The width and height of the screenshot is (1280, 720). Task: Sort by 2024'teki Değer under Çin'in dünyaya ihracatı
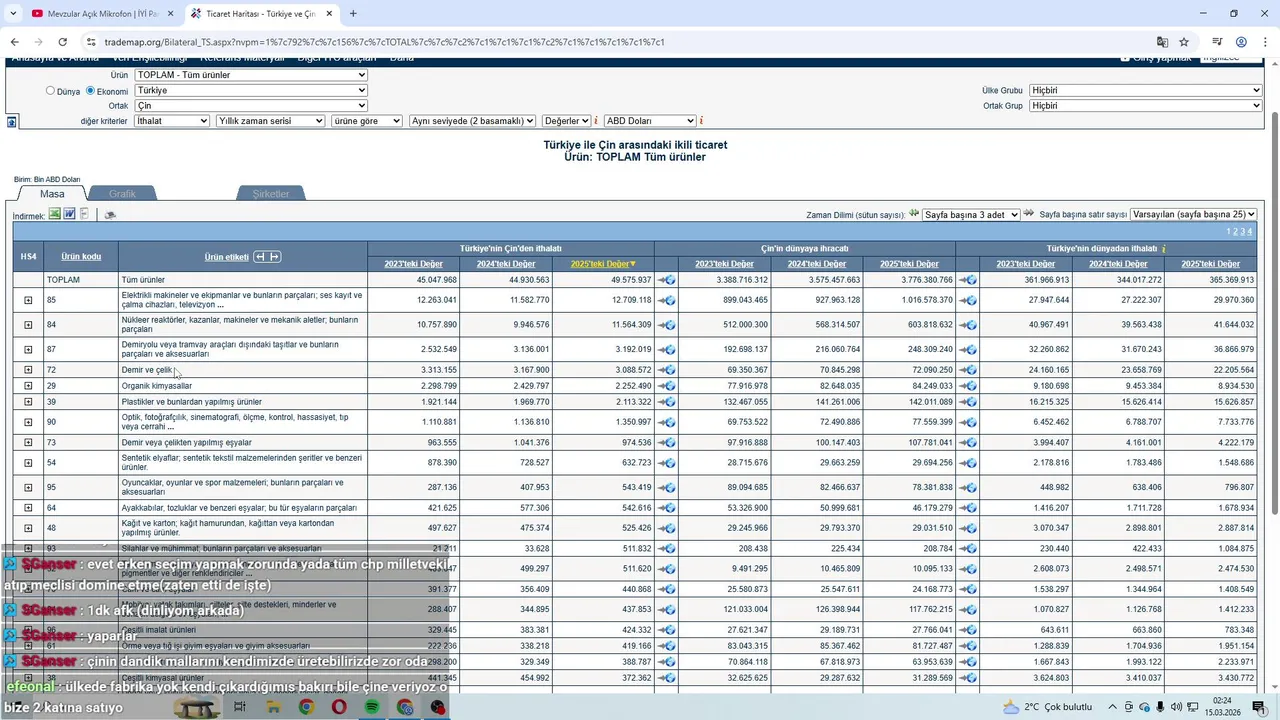(x=817, y=264)
